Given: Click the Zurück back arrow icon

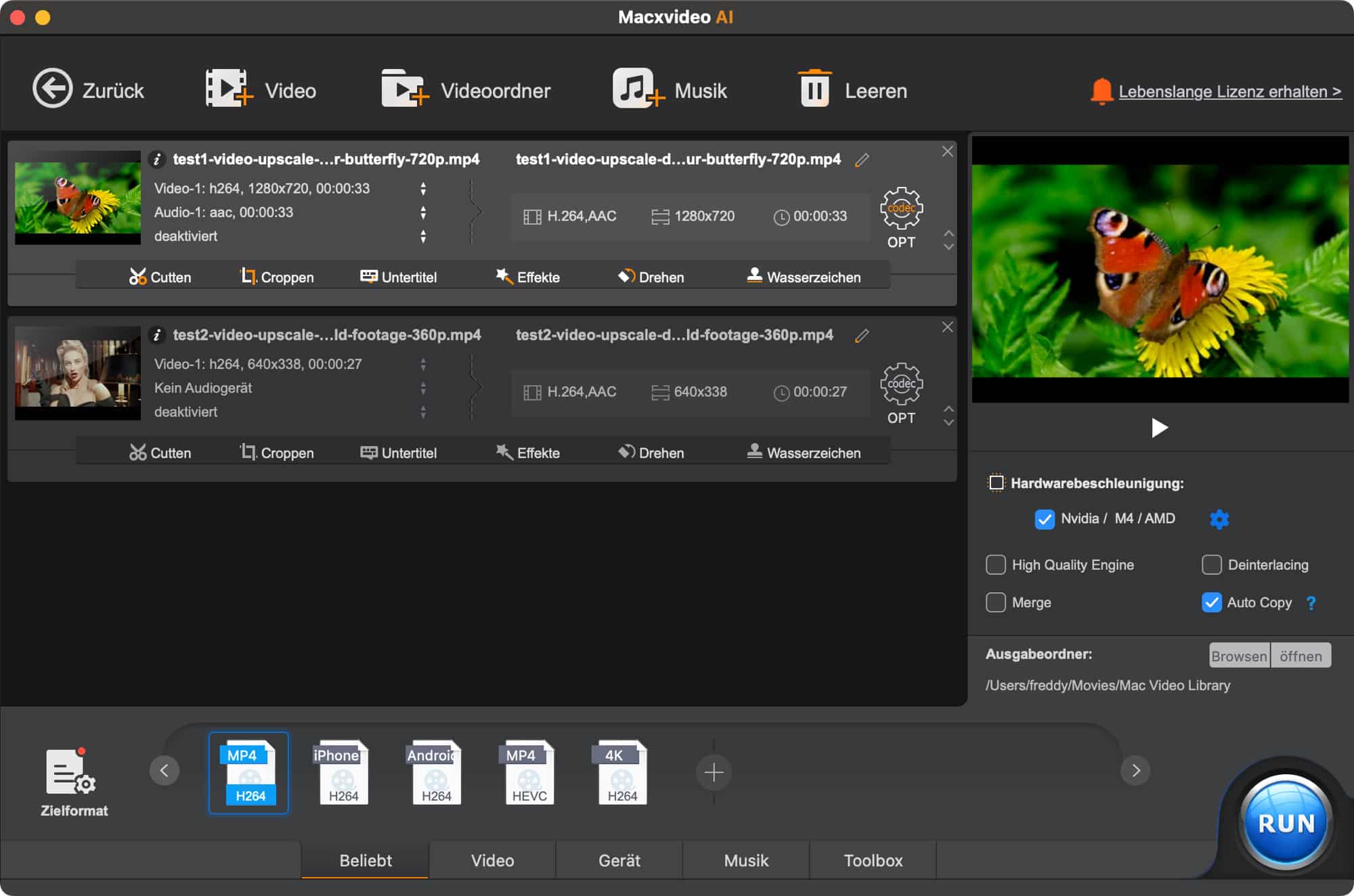Looking at the screenshot, I should [52, 89].
